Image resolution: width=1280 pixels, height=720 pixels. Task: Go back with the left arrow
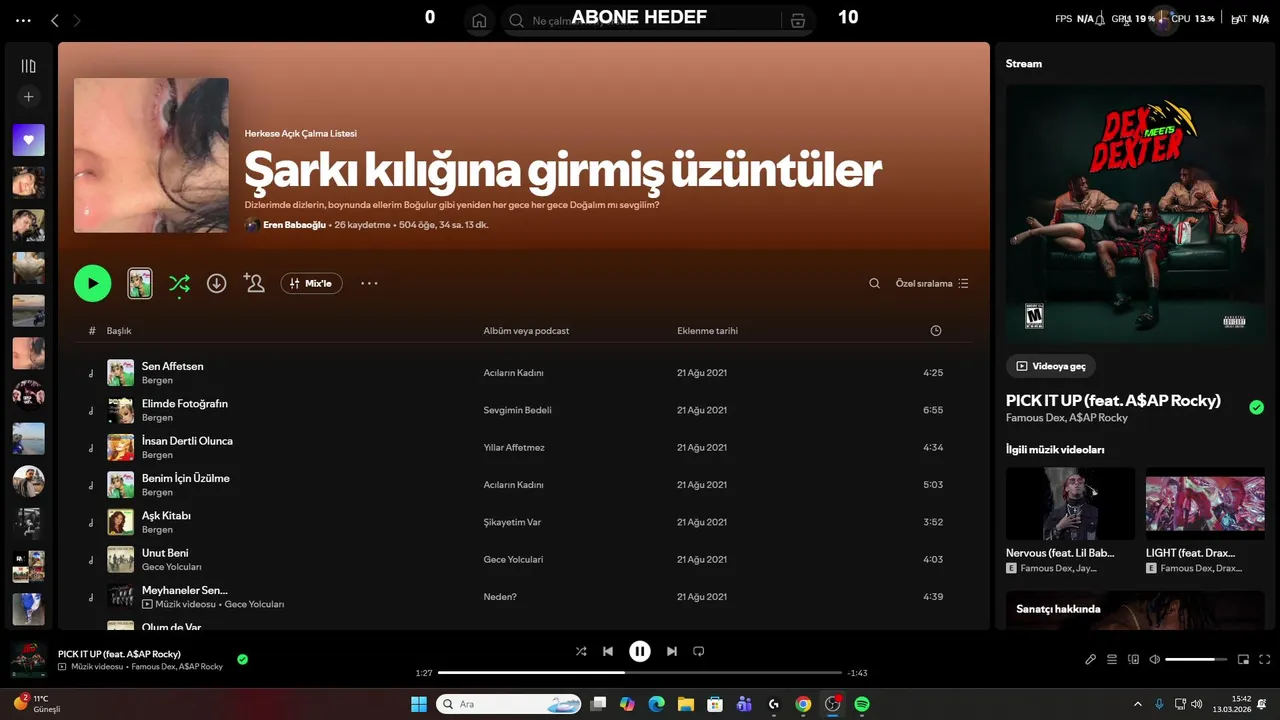pyautogui.click(x=55, y=20)
